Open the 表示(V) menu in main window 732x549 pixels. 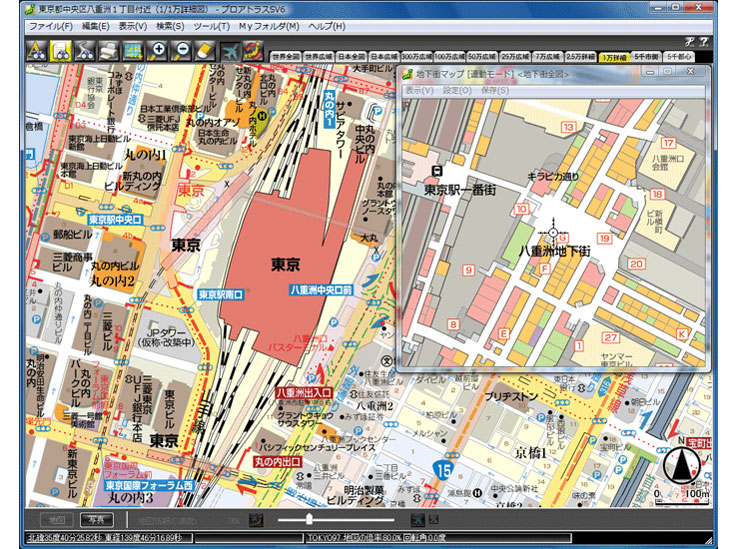(133, 26)
